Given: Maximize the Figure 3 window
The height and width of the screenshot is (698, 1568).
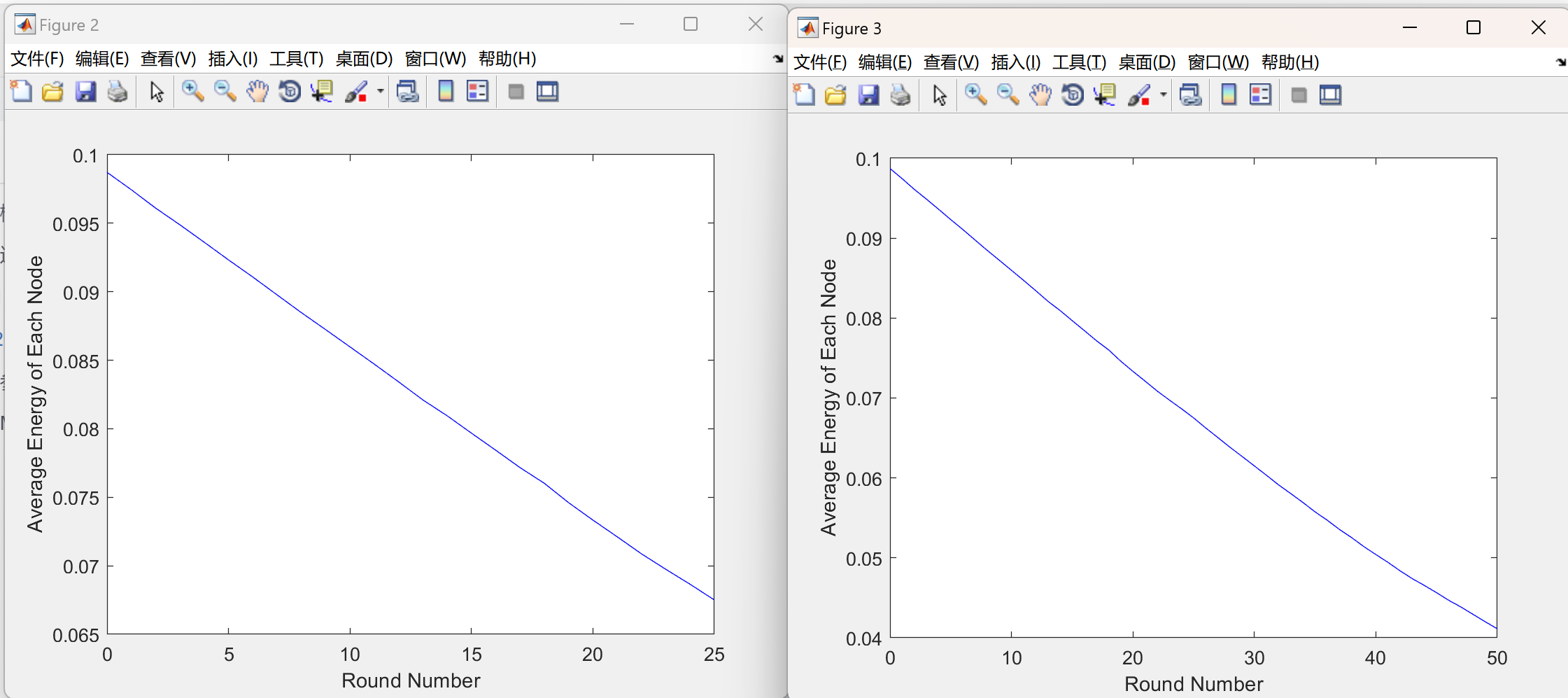Looking at the screenshot, I should (1474, 27).
